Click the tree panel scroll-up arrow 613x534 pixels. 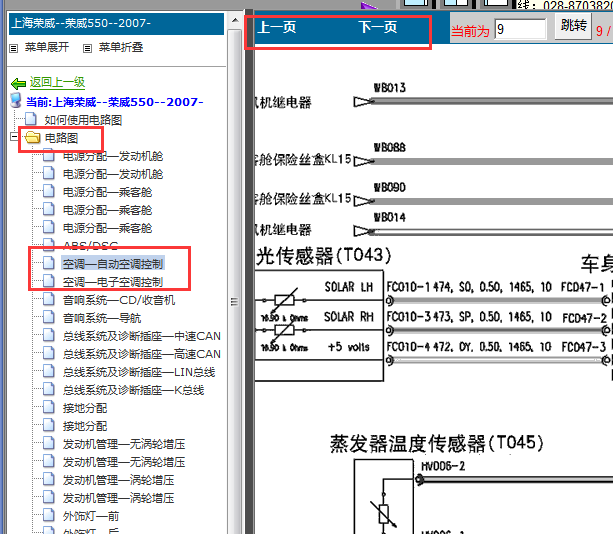235,20
